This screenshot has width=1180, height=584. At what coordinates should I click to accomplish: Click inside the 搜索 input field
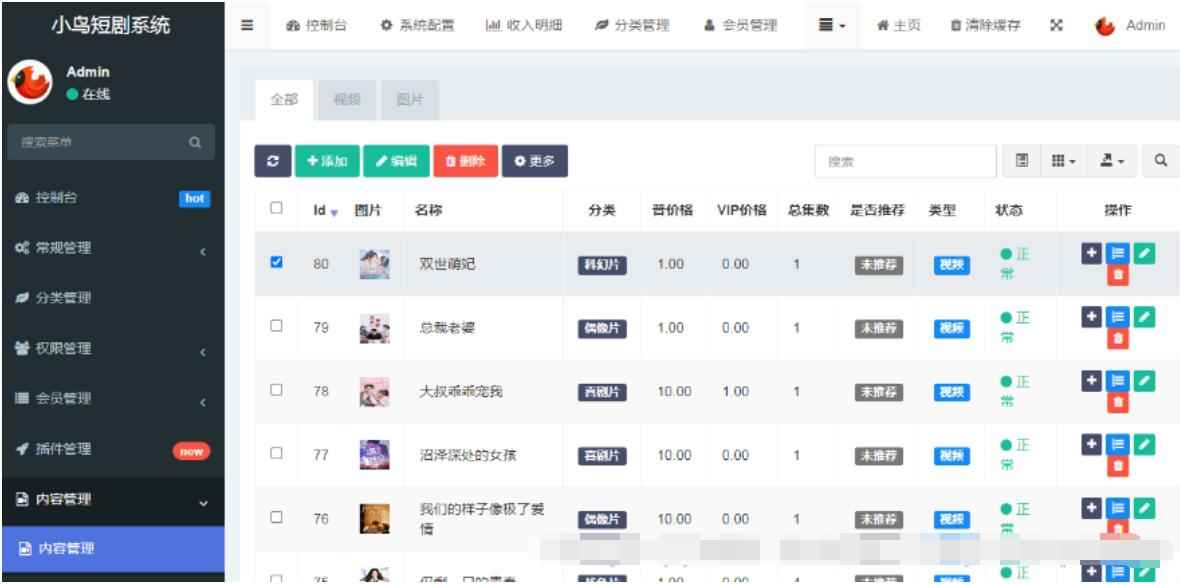coord(905,161)
